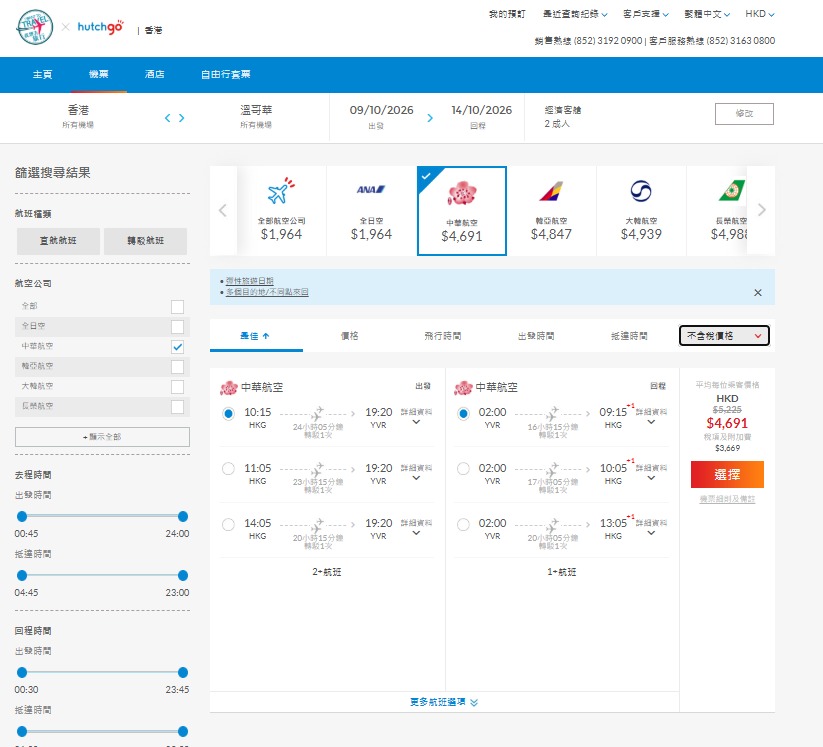
Task: Select return flight arriving 13:05 at HKG
Action: coord(463,524)
